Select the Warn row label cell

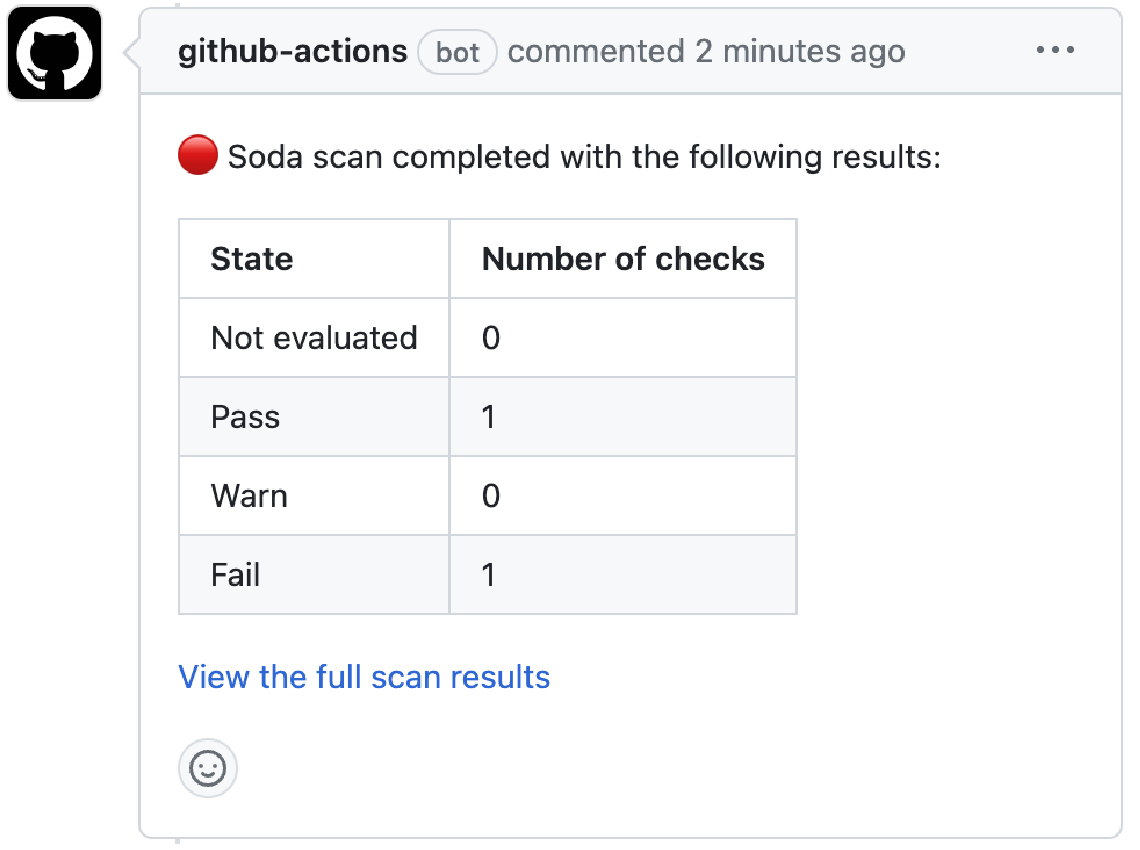[249, 496]
